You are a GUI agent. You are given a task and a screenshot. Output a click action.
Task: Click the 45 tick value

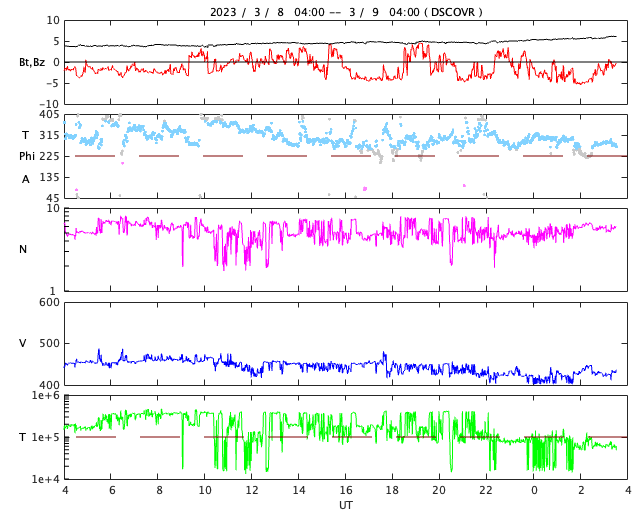coord(52,198)
